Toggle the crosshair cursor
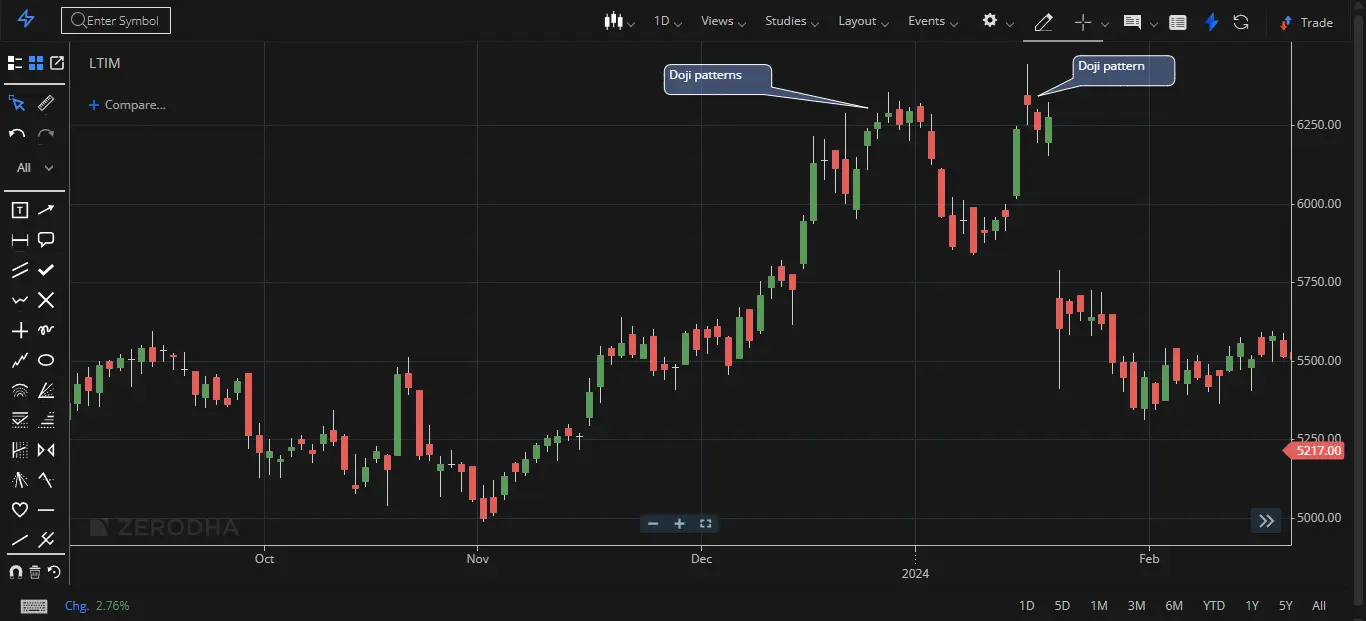Screen dimensions: 1366x621 click(1082, 22)
